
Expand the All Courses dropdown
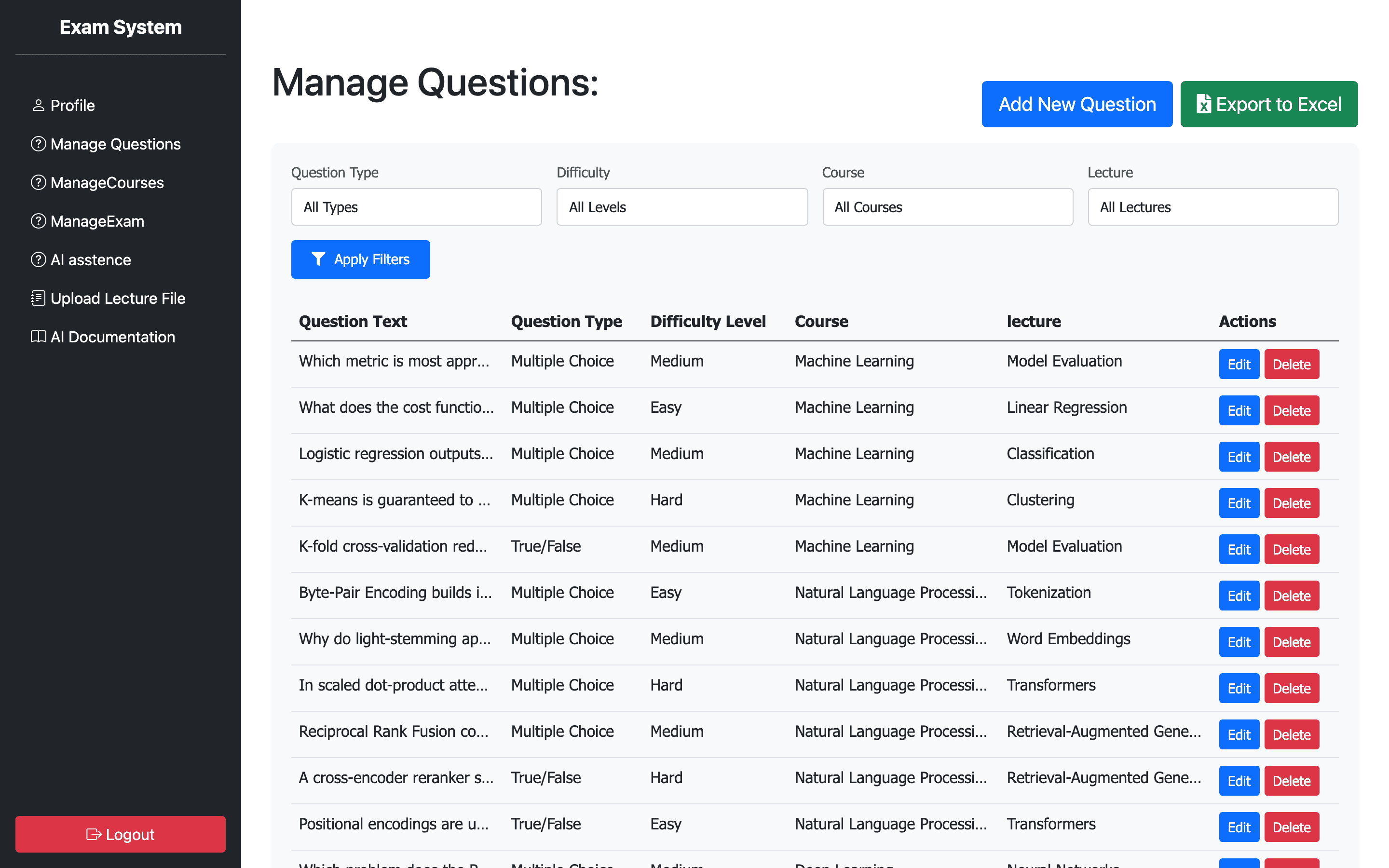tap(948, 207)
